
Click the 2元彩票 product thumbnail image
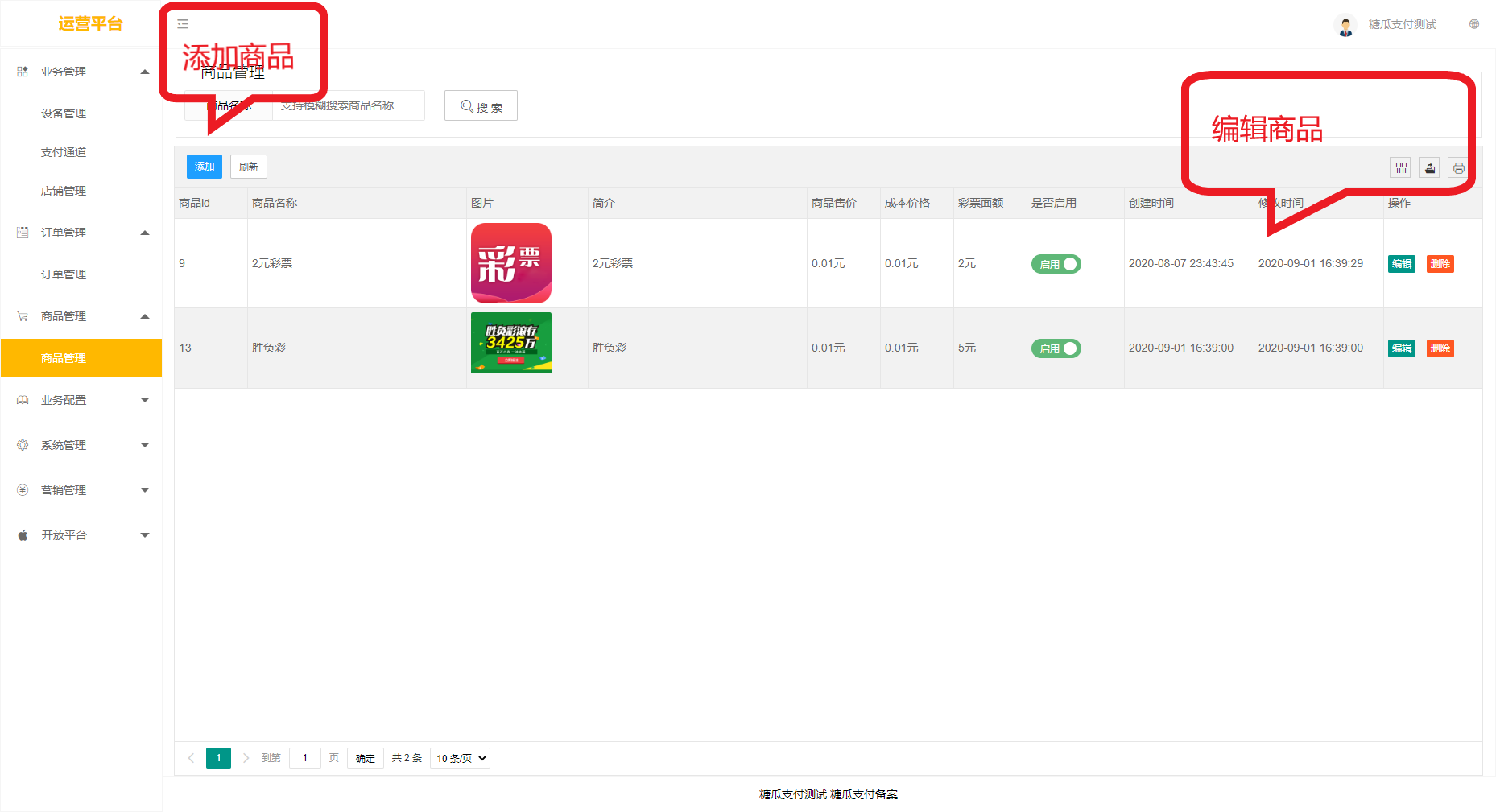point(510,263)
